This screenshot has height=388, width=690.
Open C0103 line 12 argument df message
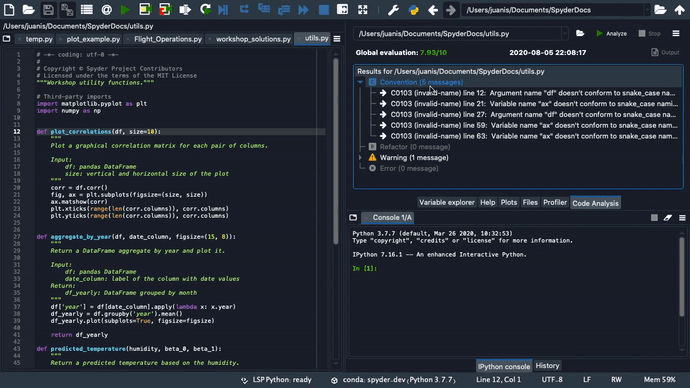532,93
